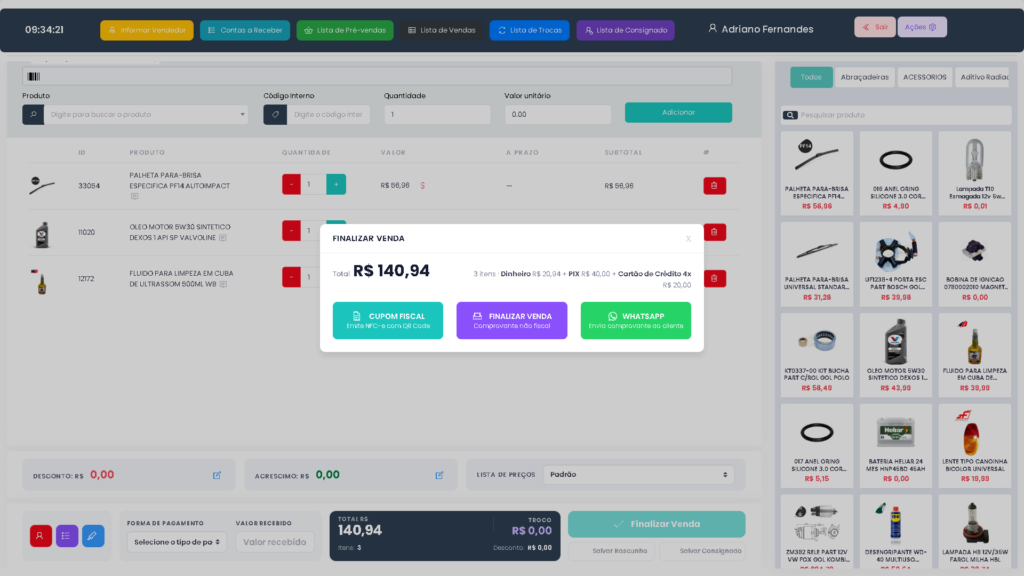Screen dimensions: 1024x576
Task: Select the Todos category tab
Action: (x=811, y=77)
